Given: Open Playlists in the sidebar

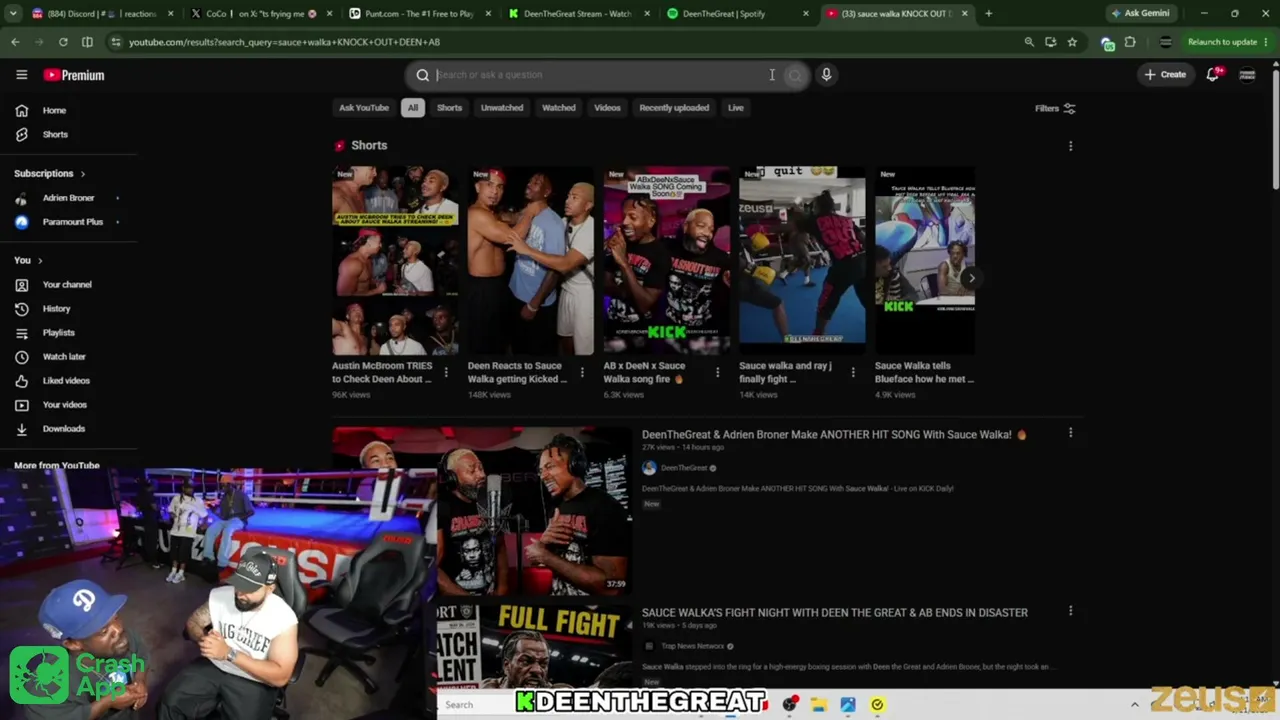Looking at the screenshot, I should point(58,333).
